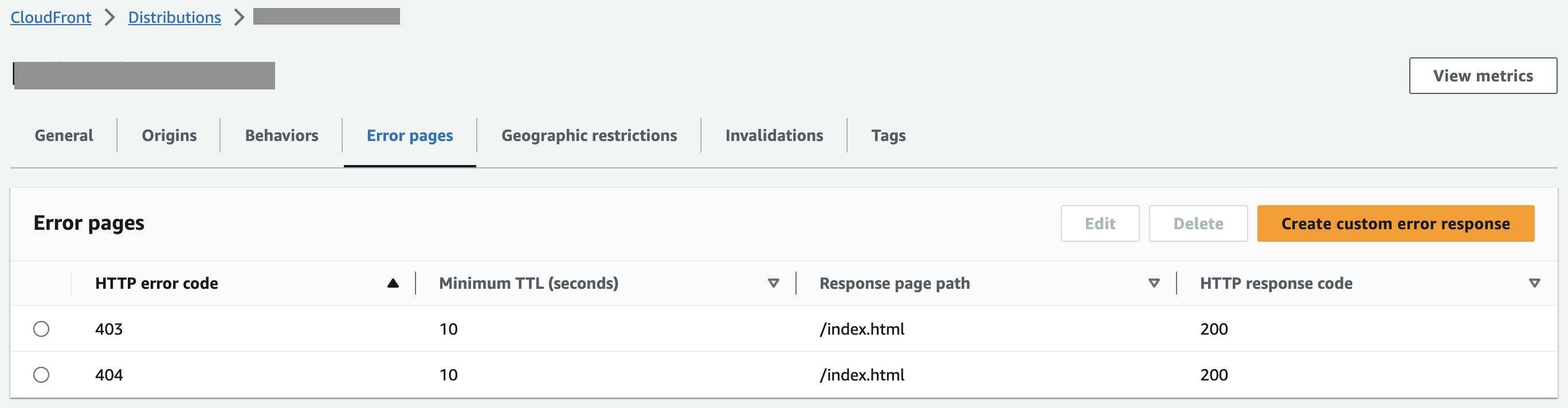Select the radio button for error 404

pos(41,375)
